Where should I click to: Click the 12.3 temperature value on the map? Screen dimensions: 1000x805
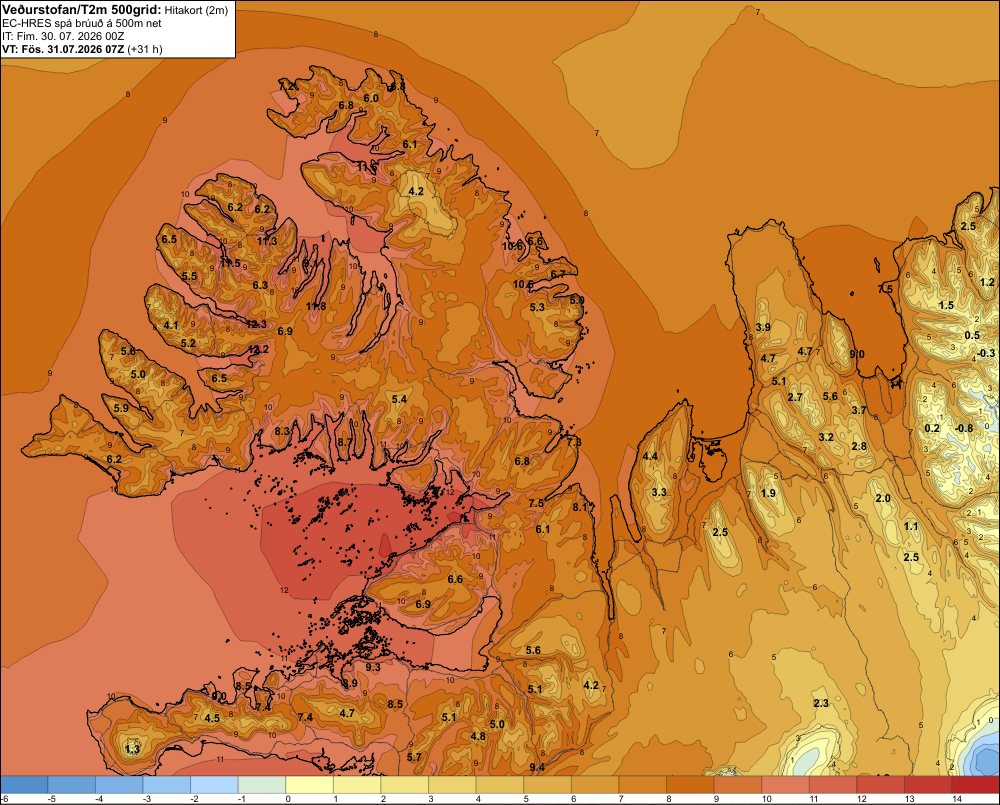pos(256,324)
